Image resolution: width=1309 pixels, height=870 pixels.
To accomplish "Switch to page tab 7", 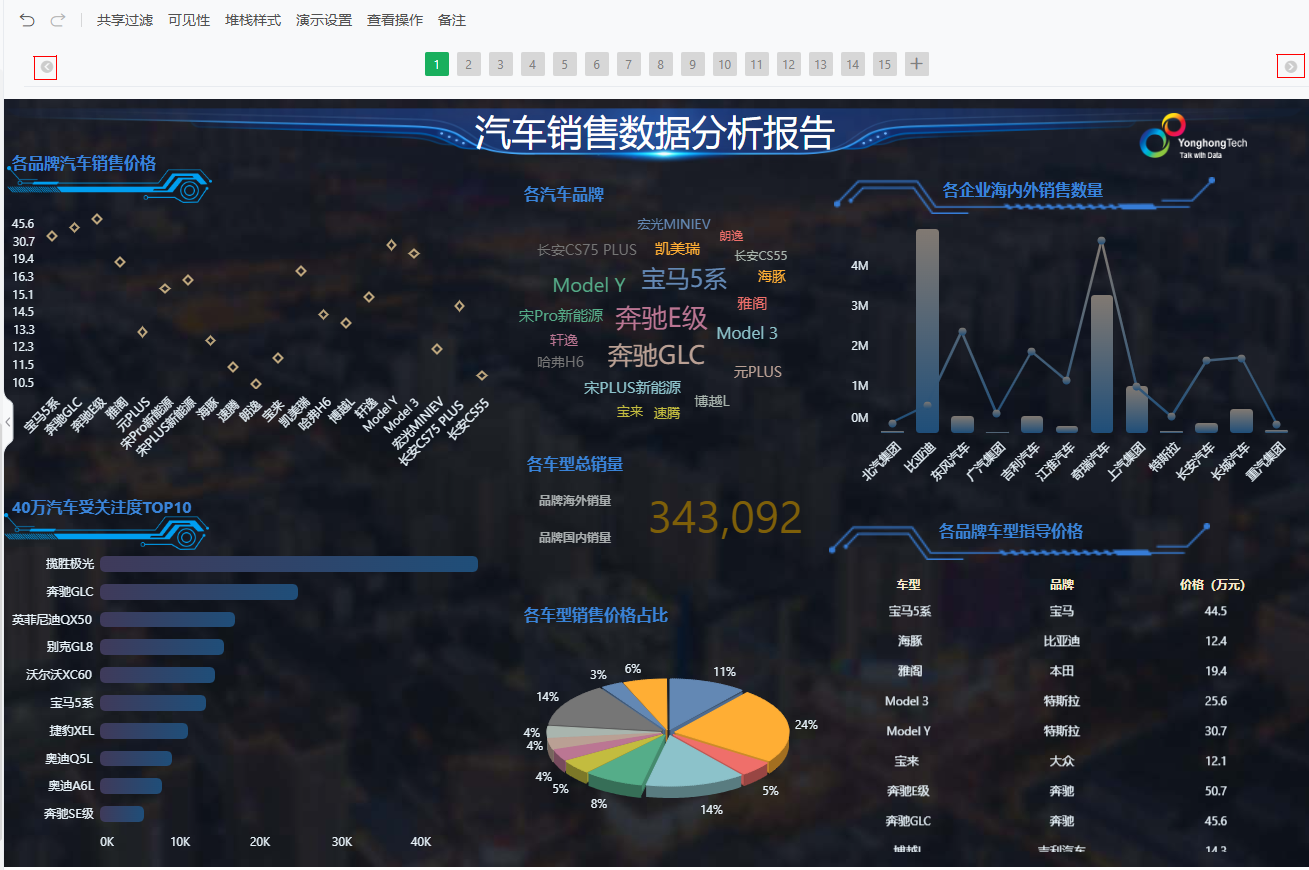I will click(629, 65).
